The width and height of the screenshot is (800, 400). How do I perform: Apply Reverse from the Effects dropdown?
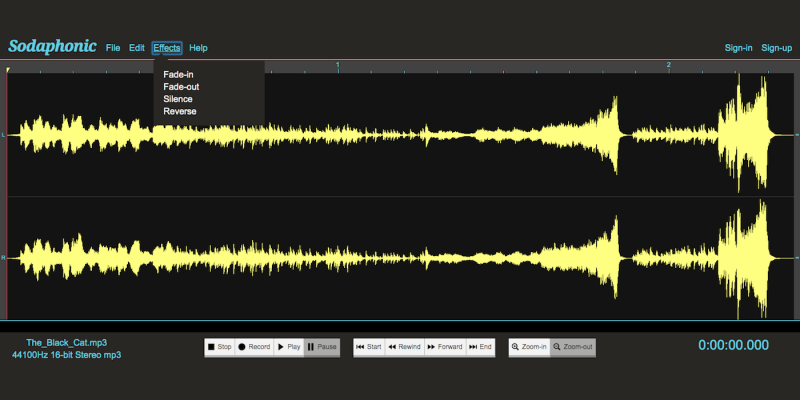click(180, 111)
